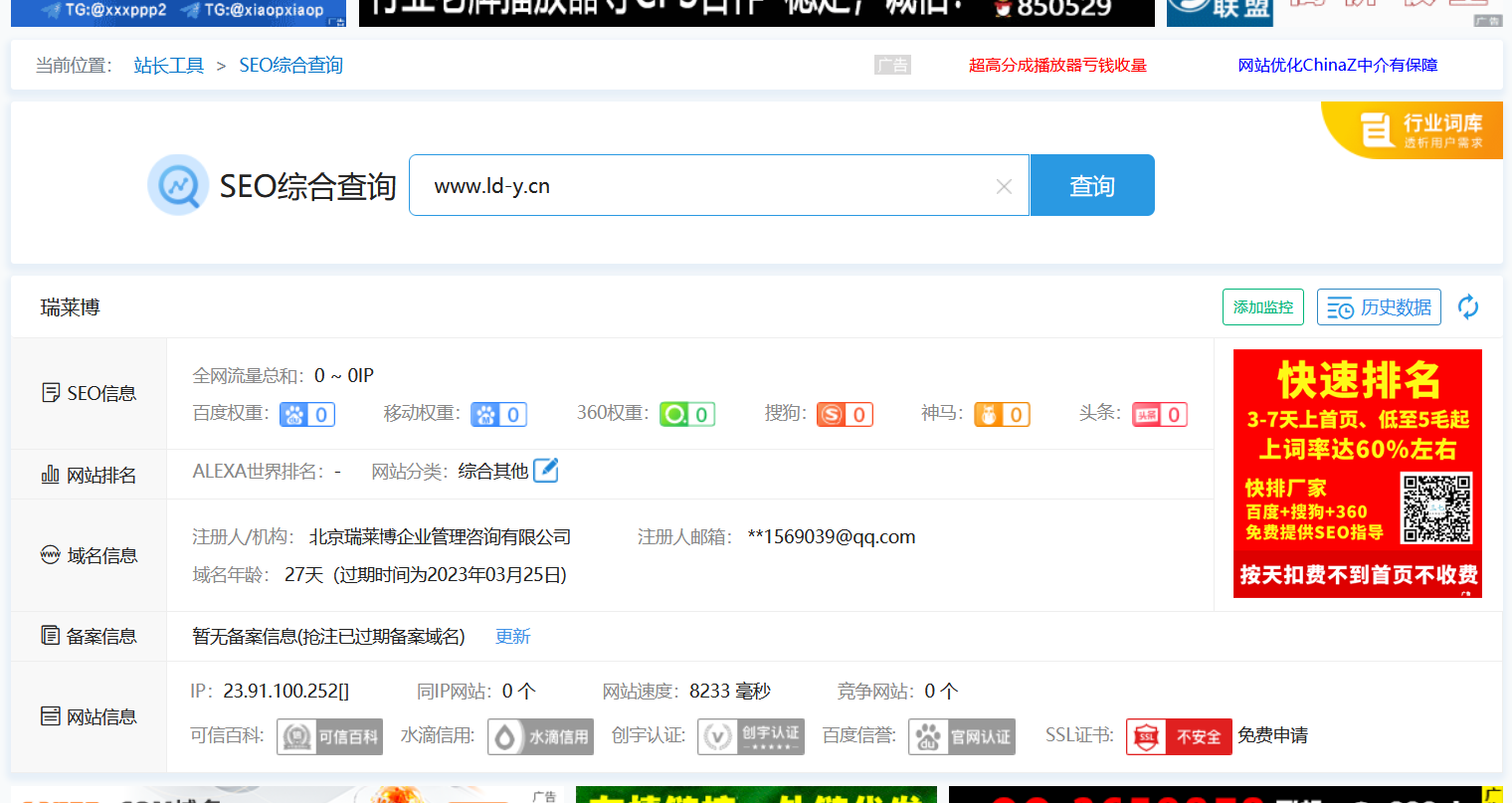
Task: Click the 备案信息 sidebar label
Action: tap(90, 636)
